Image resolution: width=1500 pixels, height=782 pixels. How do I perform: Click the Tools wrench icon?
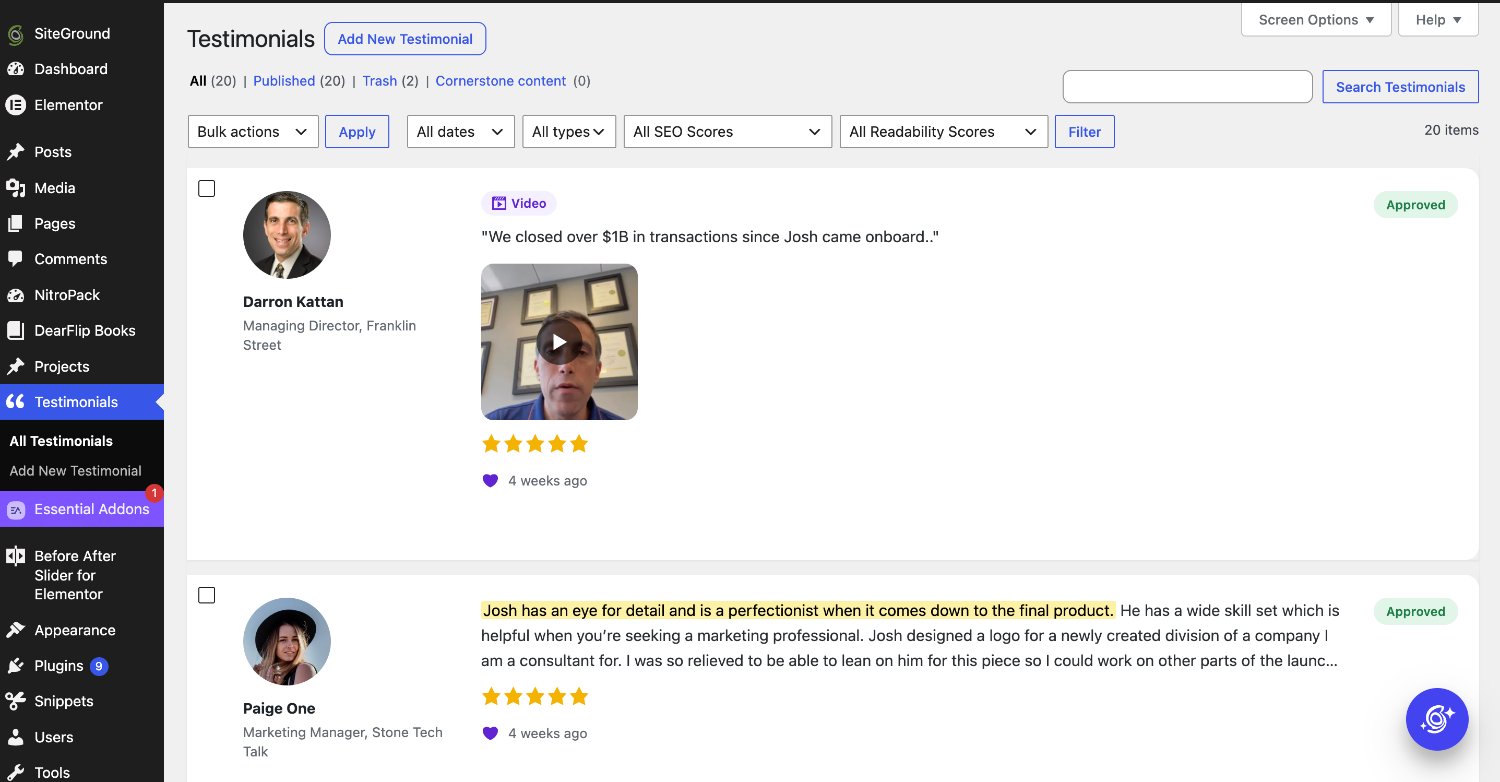(x=15, y=773)
